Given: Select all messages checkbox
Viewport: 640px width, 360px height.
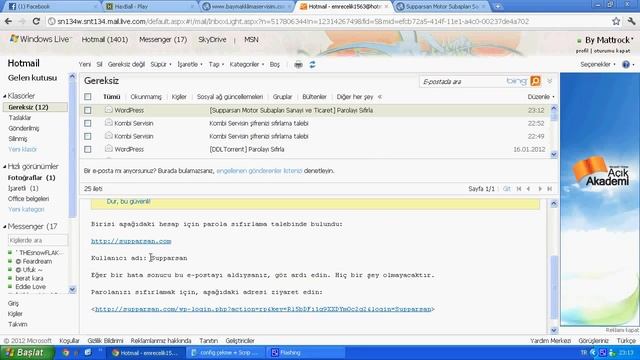Looking at the screenshot, I should point(87,97).
